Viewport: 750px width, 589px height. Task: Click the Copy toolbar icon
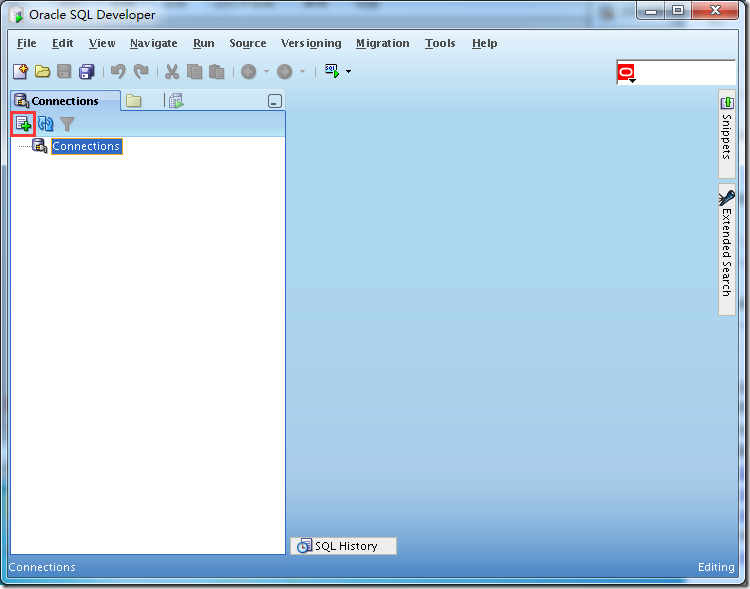click(194, 72)
